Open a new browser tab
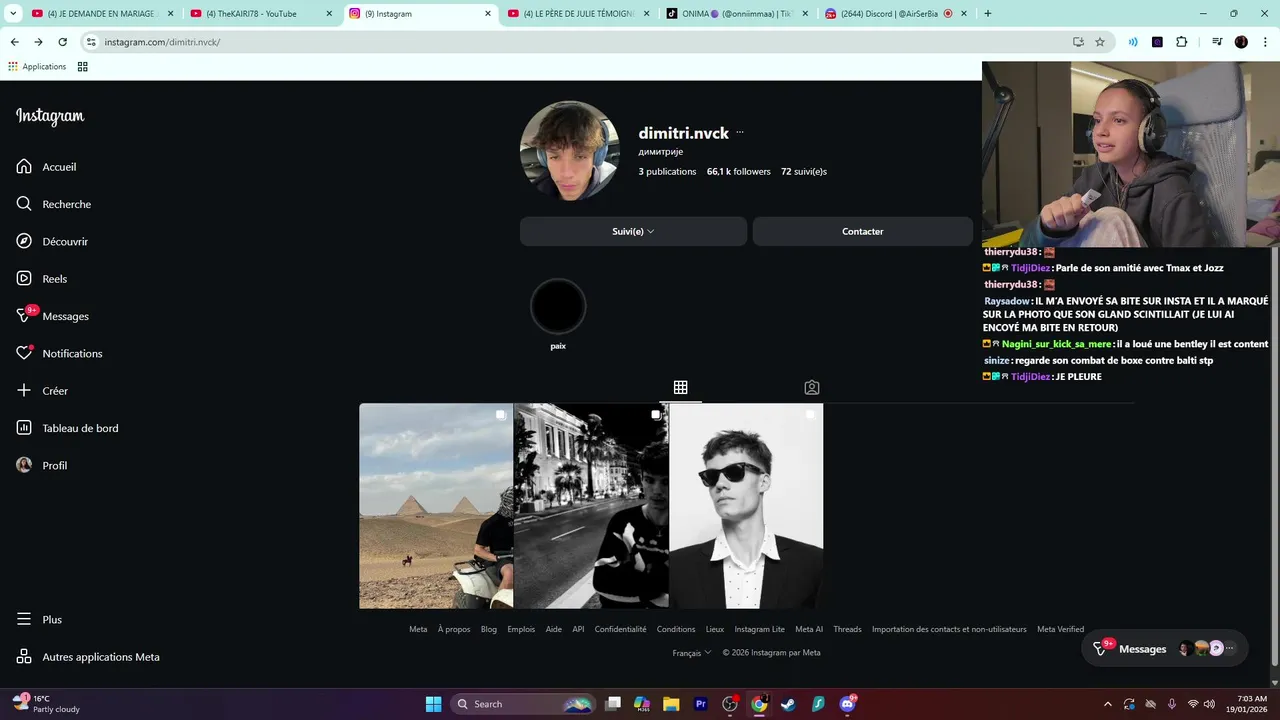This screenshot has width=1280, height=720. [988, 14]
